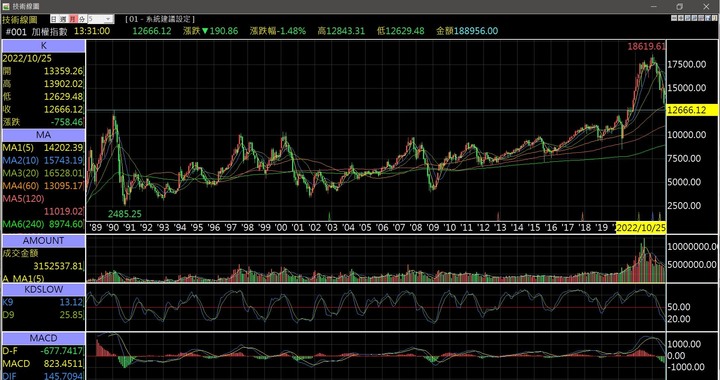Click 低12629.48 in the quote bar
Viewport: 720px width, 380px height.
(400, 31)
